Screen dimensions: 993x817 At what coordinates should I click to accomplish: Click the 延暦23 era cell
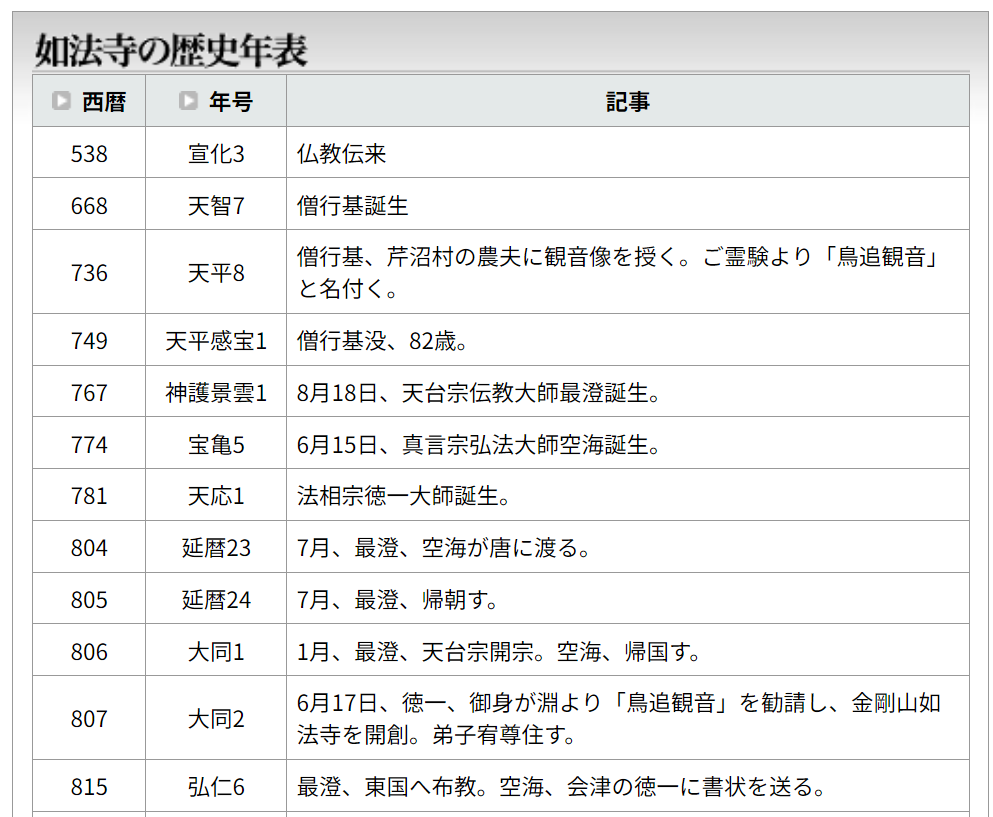pyautogui.click(x=216, y=547)
